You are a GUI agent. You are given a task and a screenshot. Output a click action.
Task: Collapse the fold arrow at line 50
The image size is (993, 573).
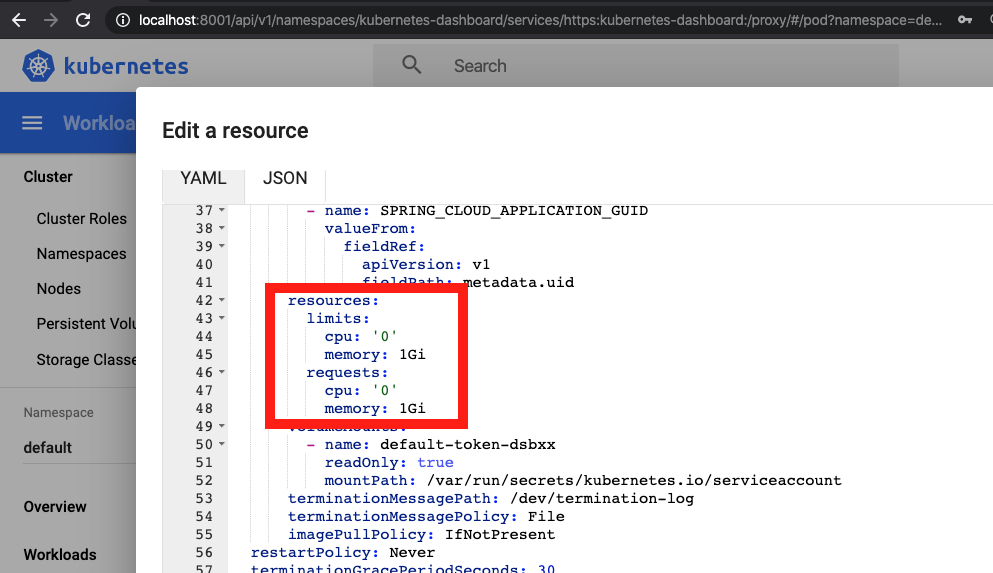tap(222, 444)
